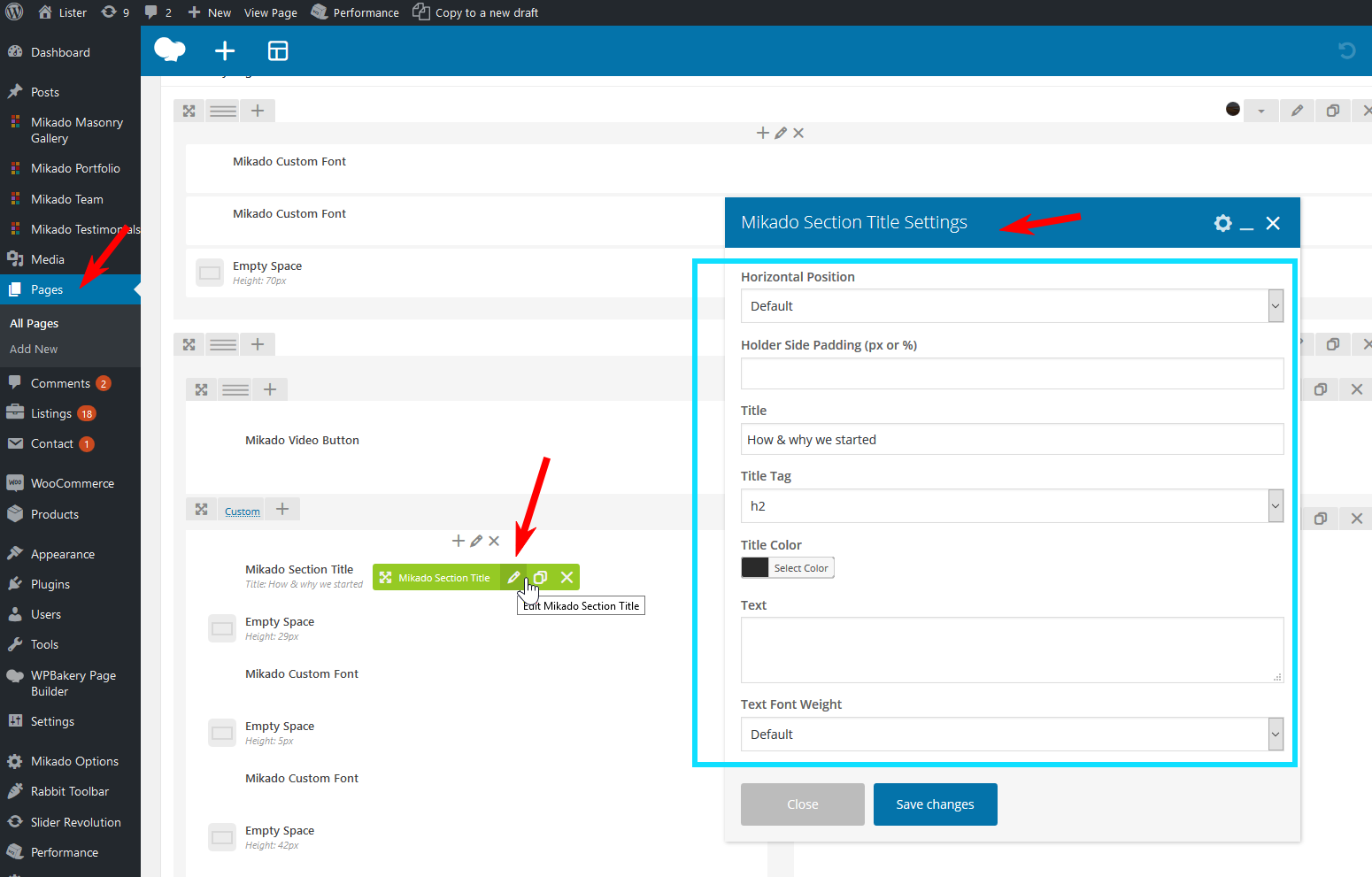Click the first row's add column plus icon

coord(258,111)
